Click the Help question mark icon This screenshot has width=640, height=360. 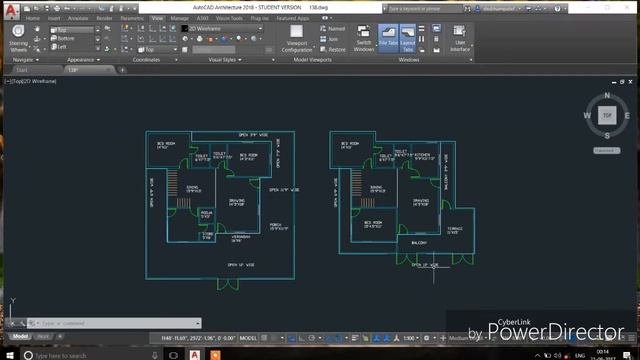click(557, 8)
